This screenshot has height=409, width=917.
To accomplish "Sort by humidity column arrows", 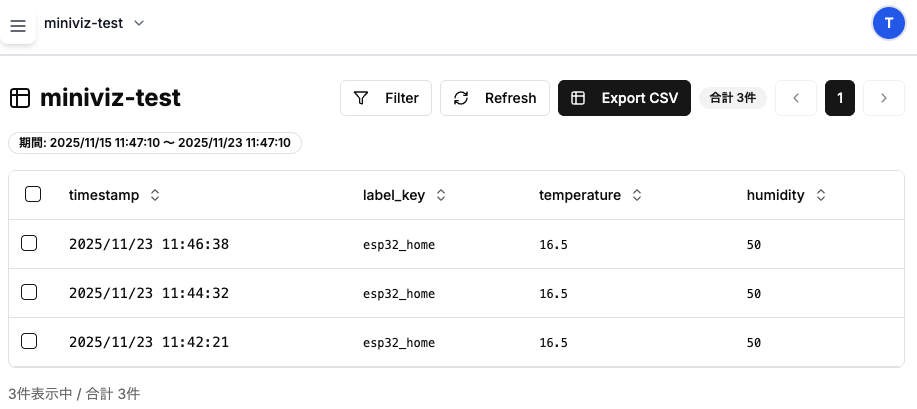I will pos(821,196).
